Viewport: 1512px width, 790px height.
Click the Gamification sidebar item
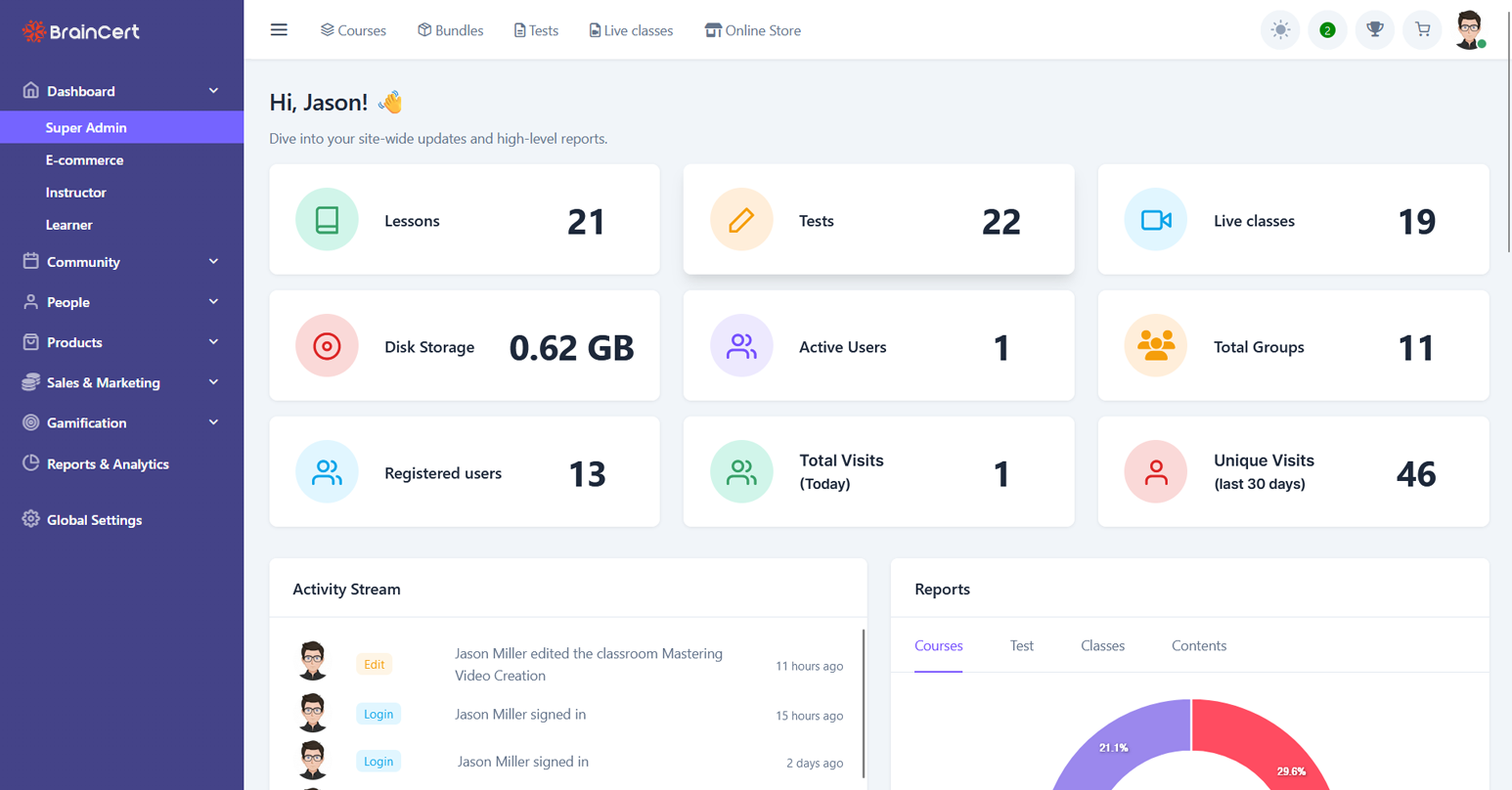87,422
